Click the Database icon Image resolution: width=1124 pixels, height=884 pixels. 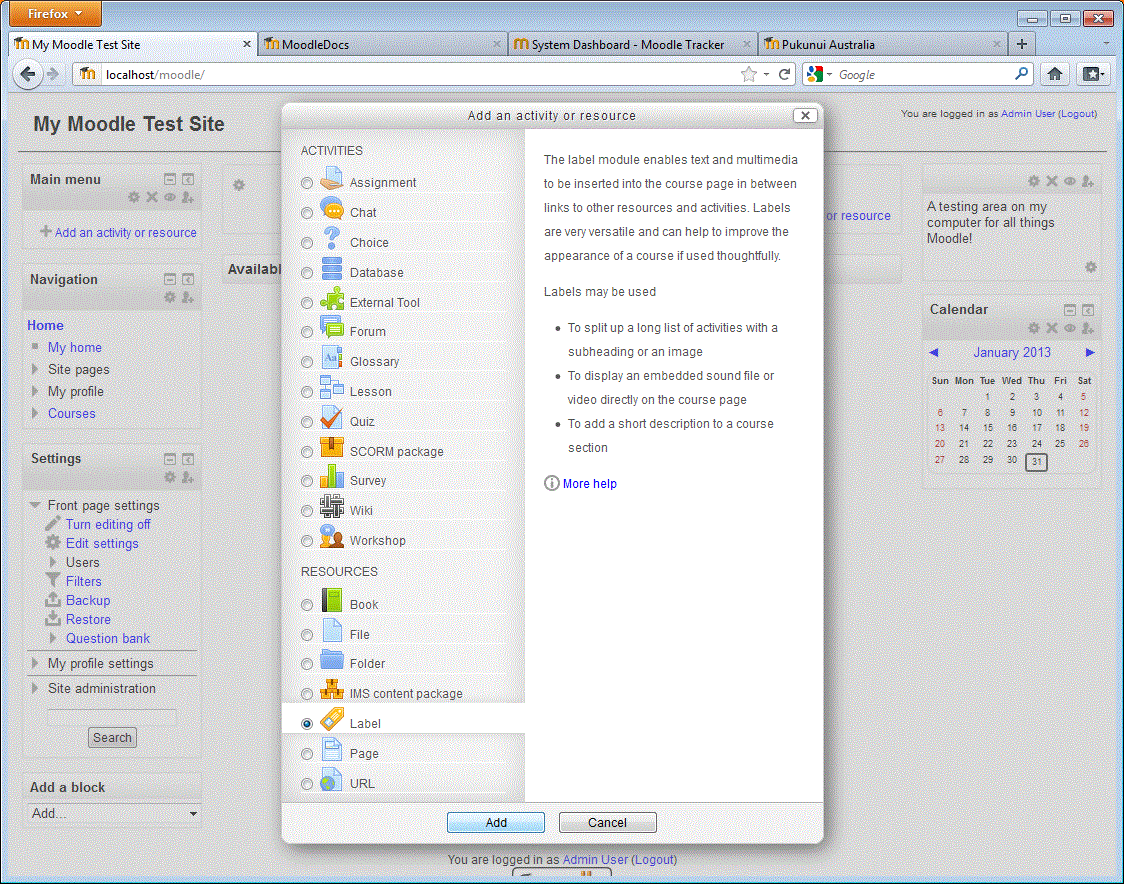click(x=331, y=269)
